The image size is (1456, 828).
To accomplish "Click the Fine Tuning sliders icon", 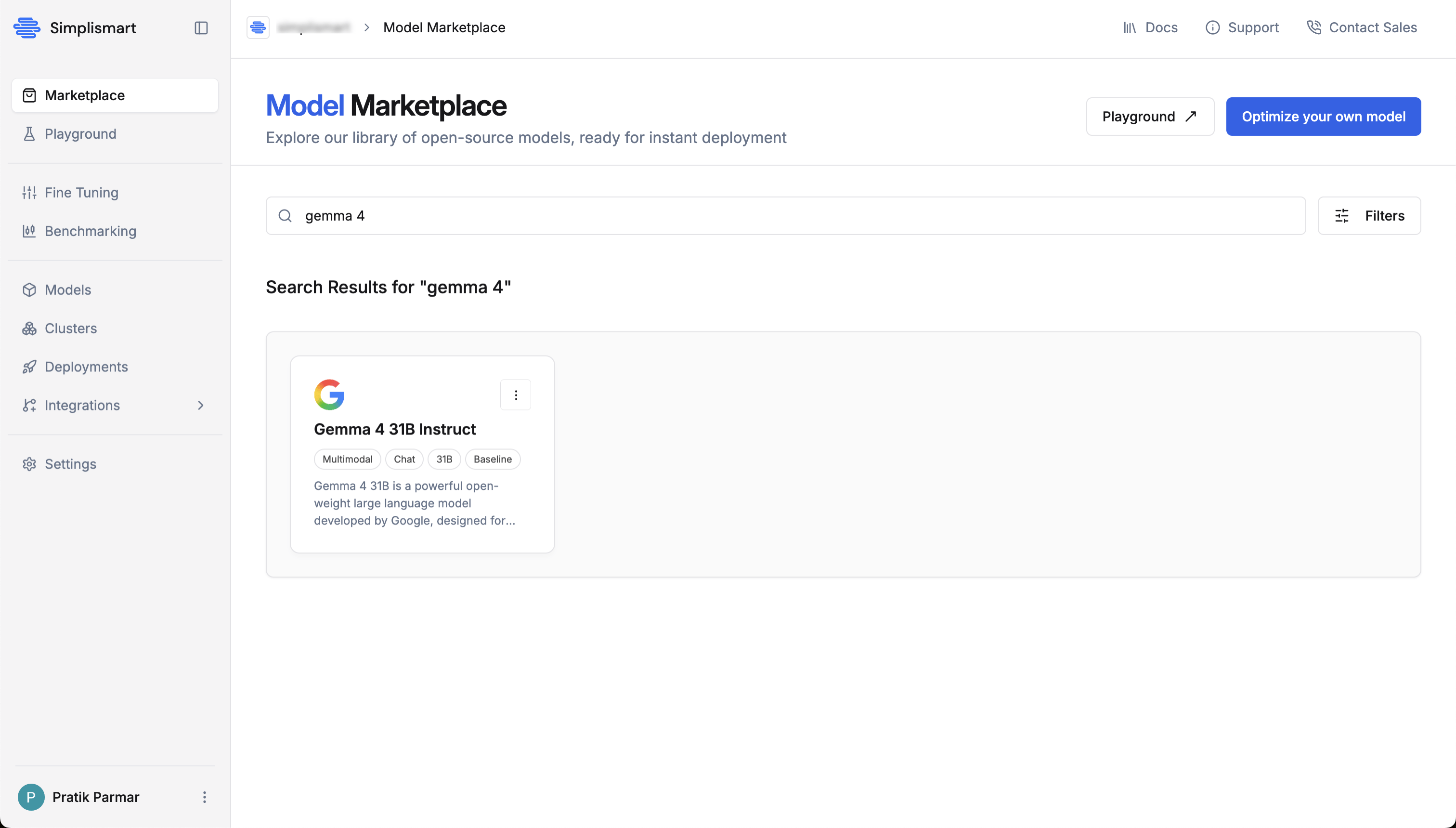I will click(29, 192).
